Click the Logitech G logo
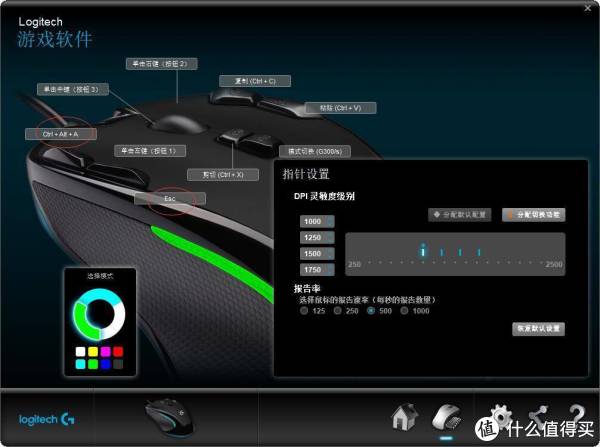The width and height of the screenshot is (600, 447). [x=47, y=419]
